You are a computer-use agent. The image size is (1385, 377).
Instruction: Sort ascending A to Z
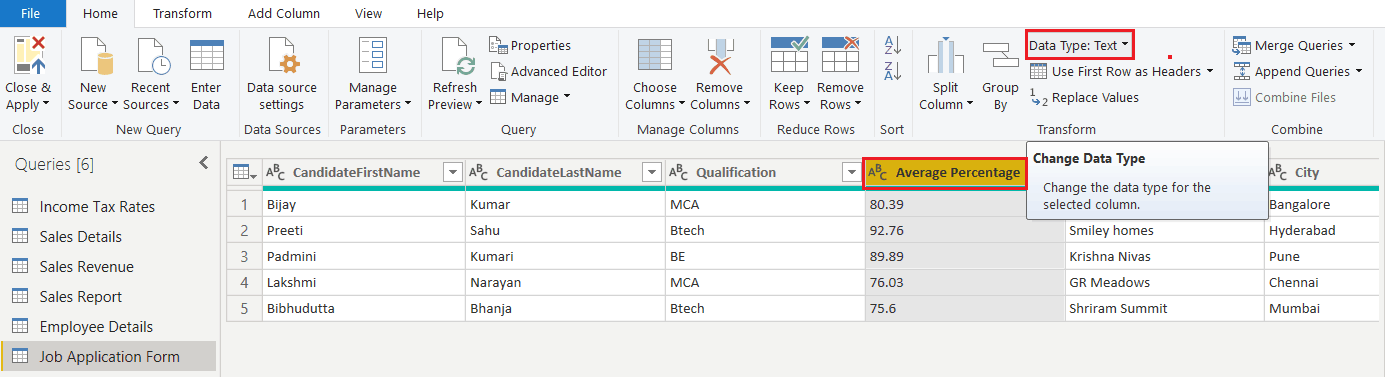(x=892, y=46)
